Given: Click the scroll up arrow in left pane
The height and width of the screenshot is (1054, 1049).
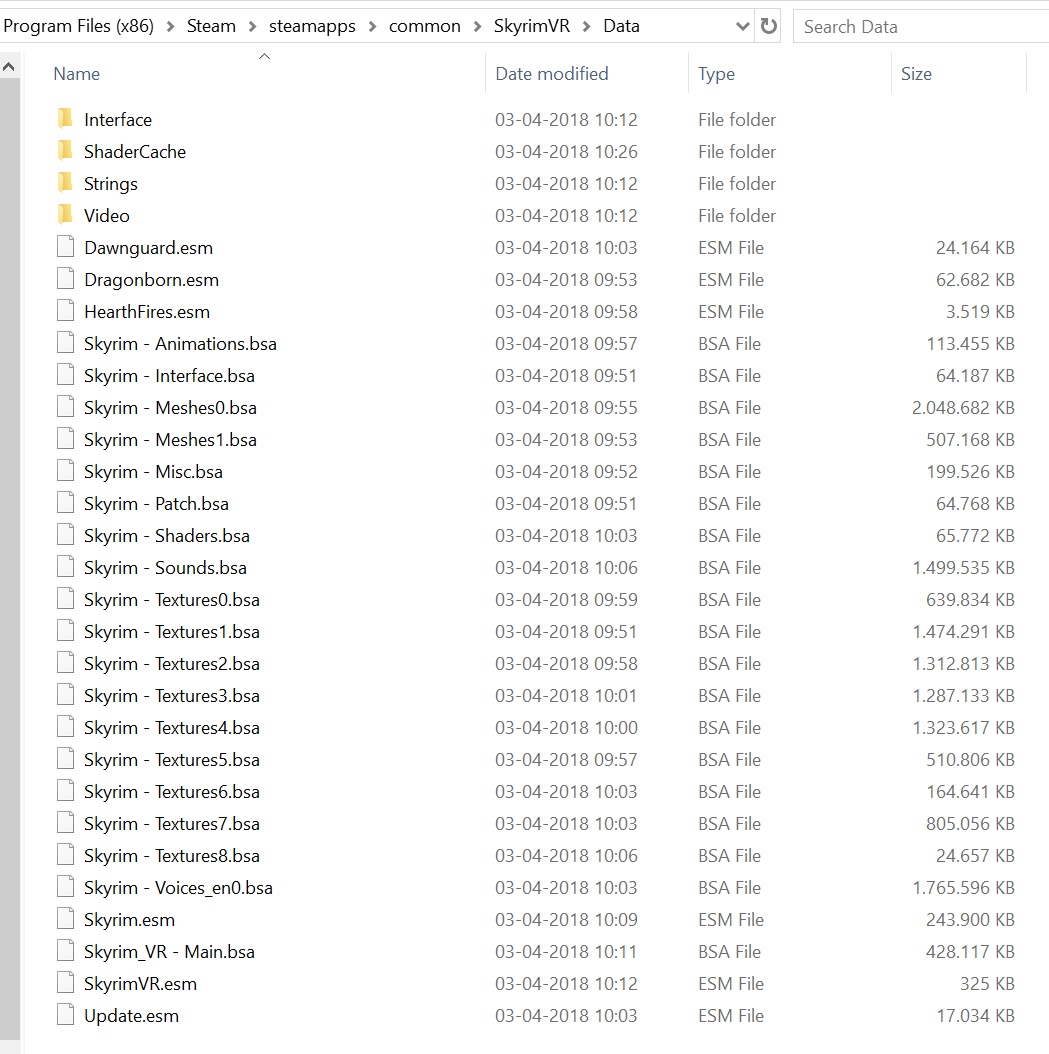Looking at the screenshot, I should click(9, 67).
